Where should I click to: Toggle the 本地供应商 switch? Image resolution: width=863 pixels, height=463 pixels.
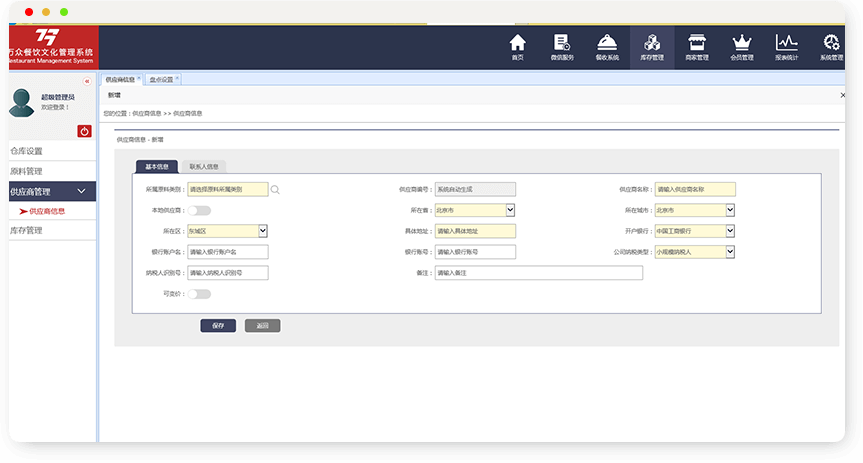[199, 210]
